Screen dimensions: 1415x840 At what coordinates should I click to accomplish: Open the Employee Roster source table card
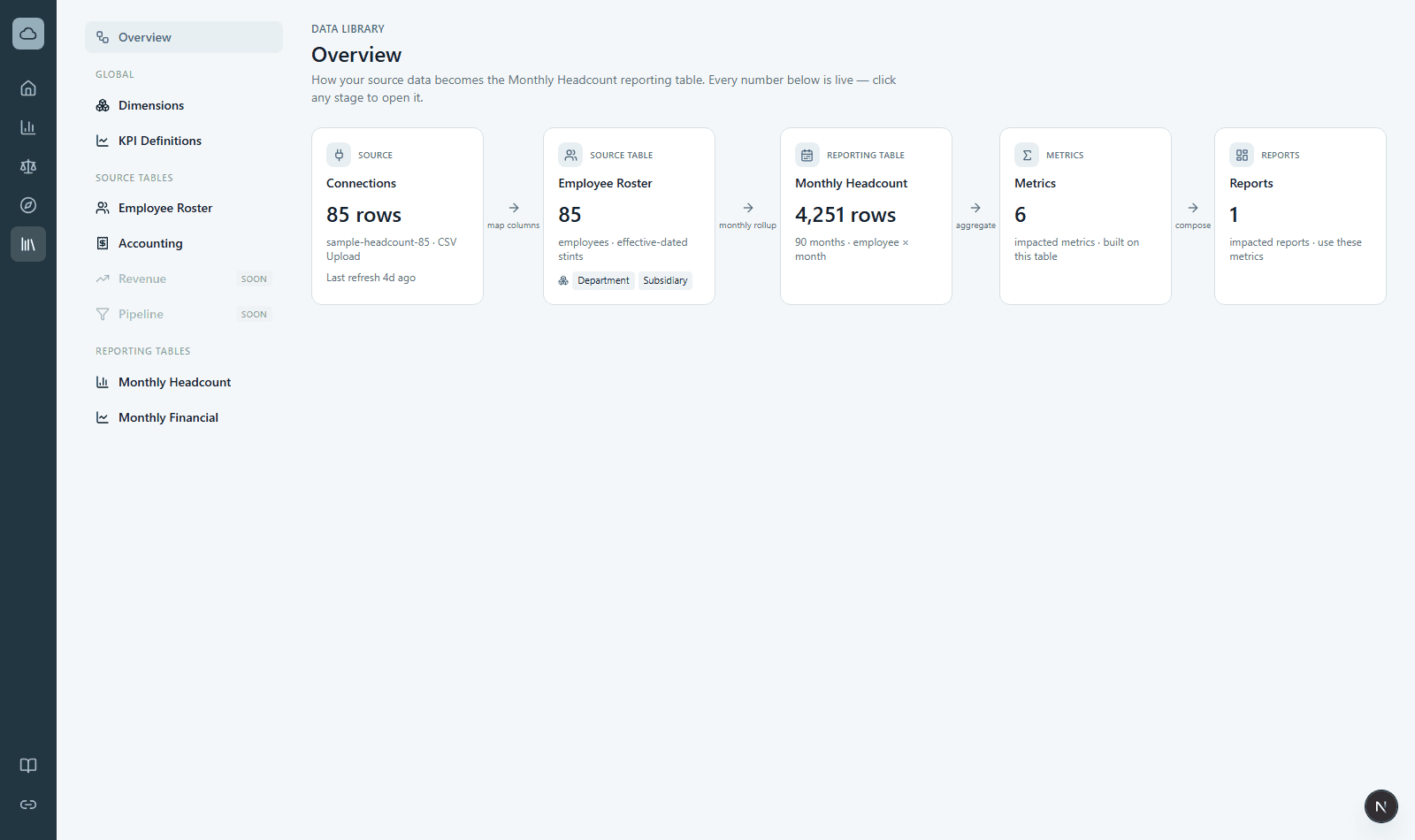point(629,217)
